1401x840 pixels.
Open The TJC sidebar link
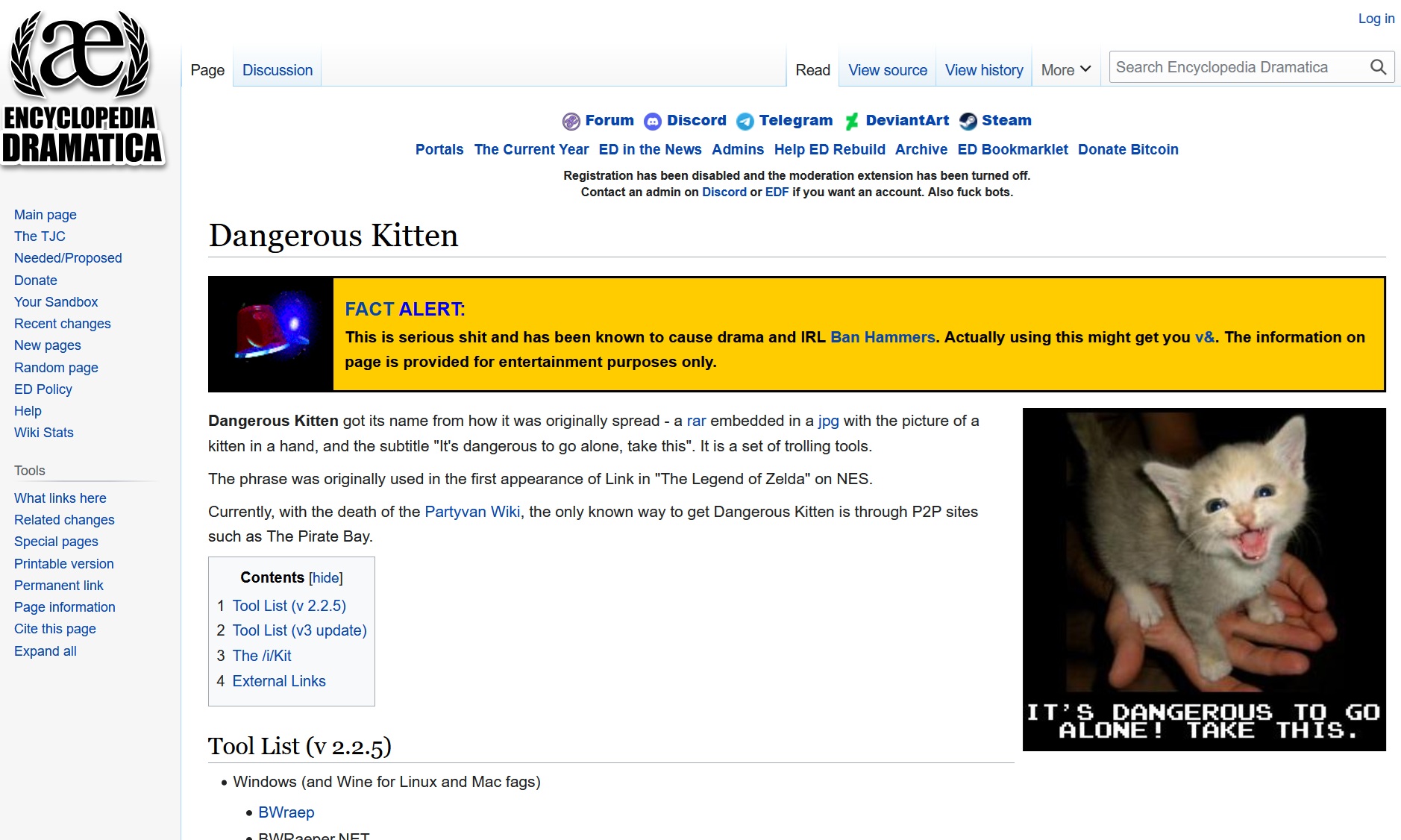point(40,236)
